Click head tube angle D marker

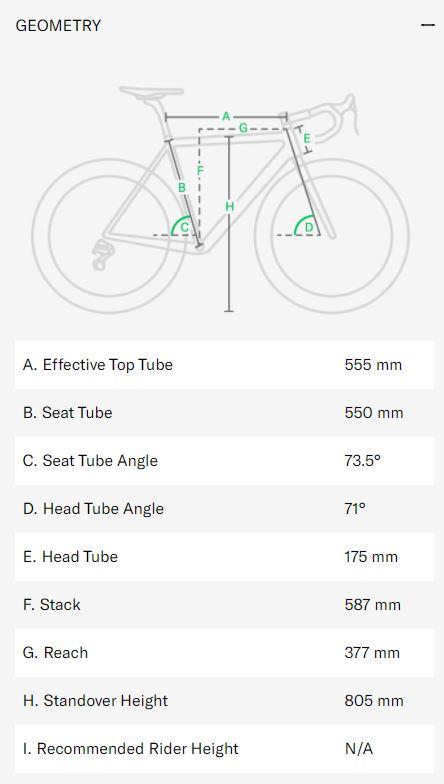(308, 228)
